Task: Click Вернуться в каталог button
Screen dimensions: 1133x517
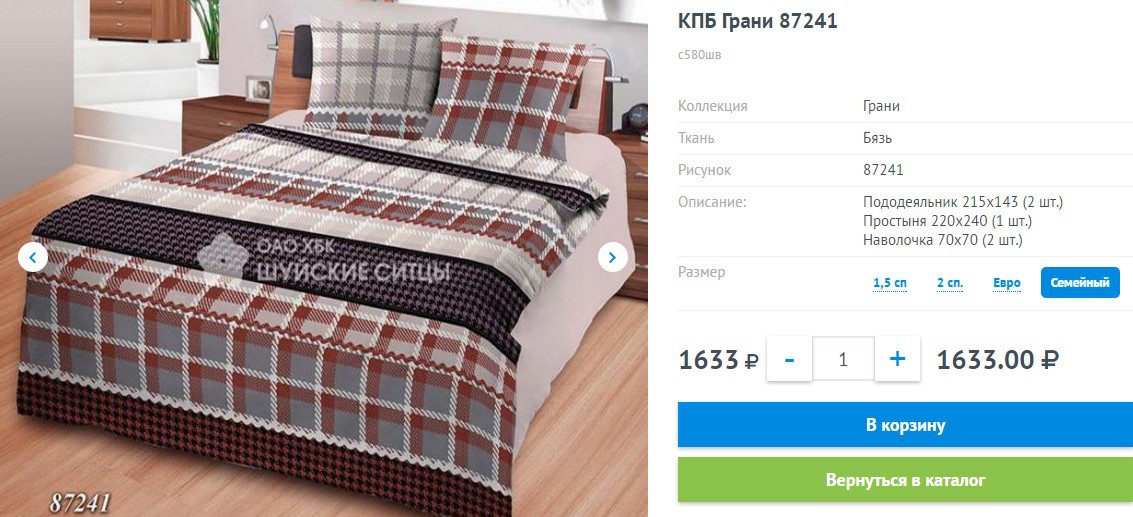Action: tap(905, 480)
